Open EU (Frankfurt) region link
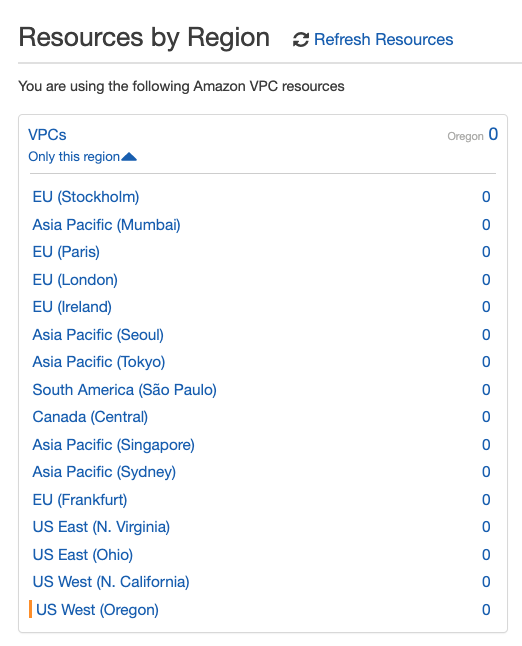 [80, 500]
